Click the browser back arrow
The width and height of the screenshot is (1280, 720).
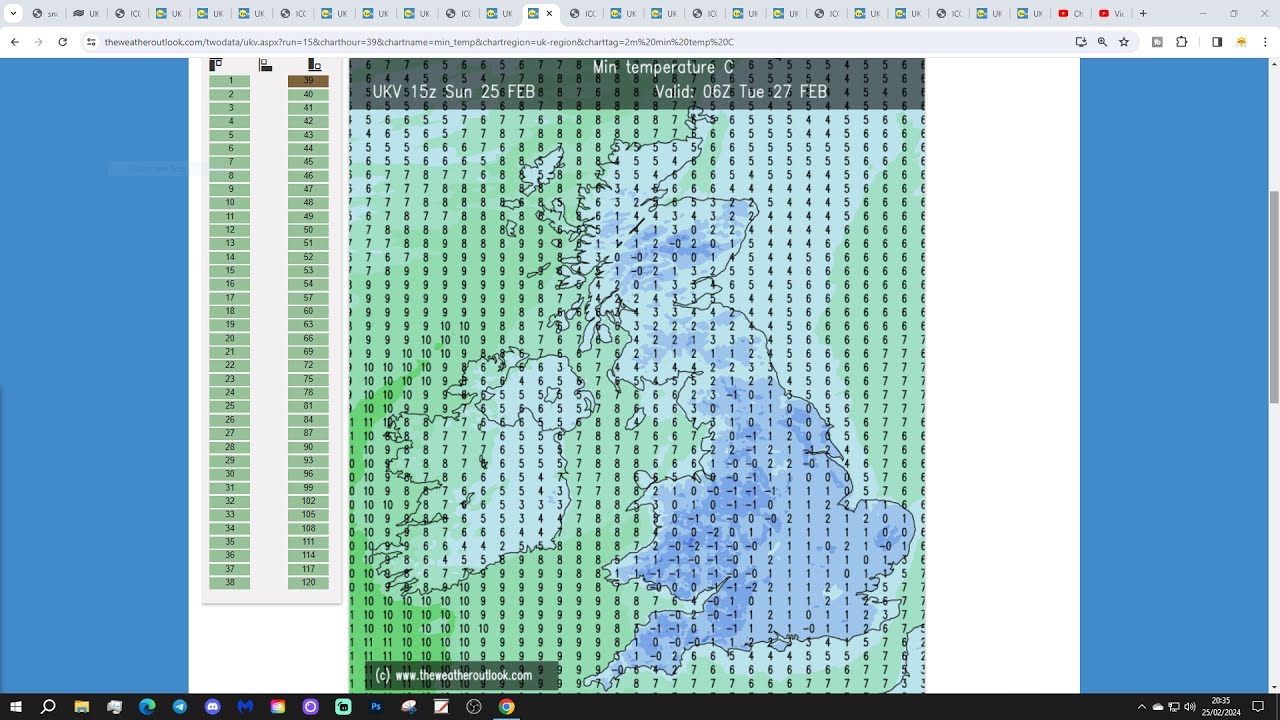pos(14,42)
